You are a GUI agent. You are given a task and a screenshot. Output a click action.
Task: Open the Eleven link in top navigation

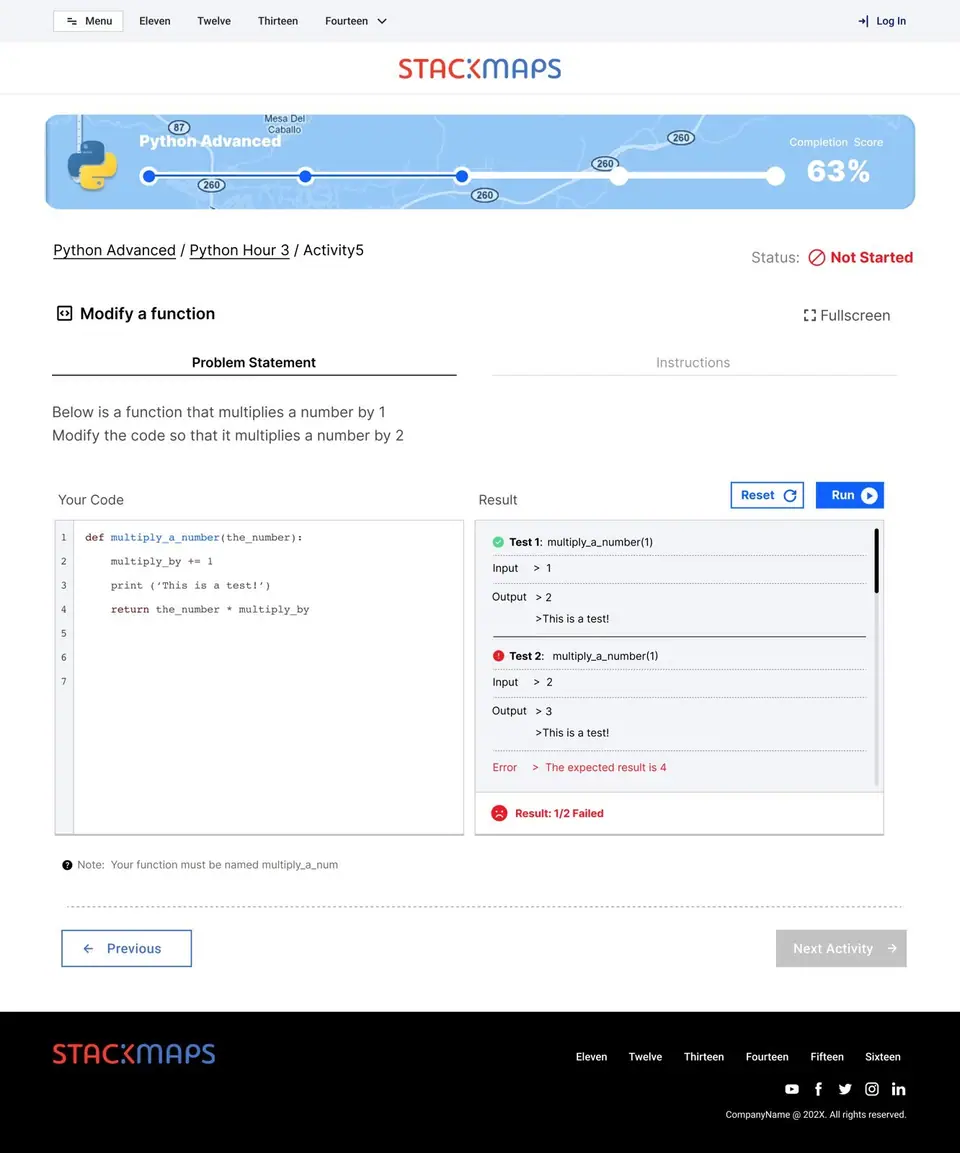point(155,21)
